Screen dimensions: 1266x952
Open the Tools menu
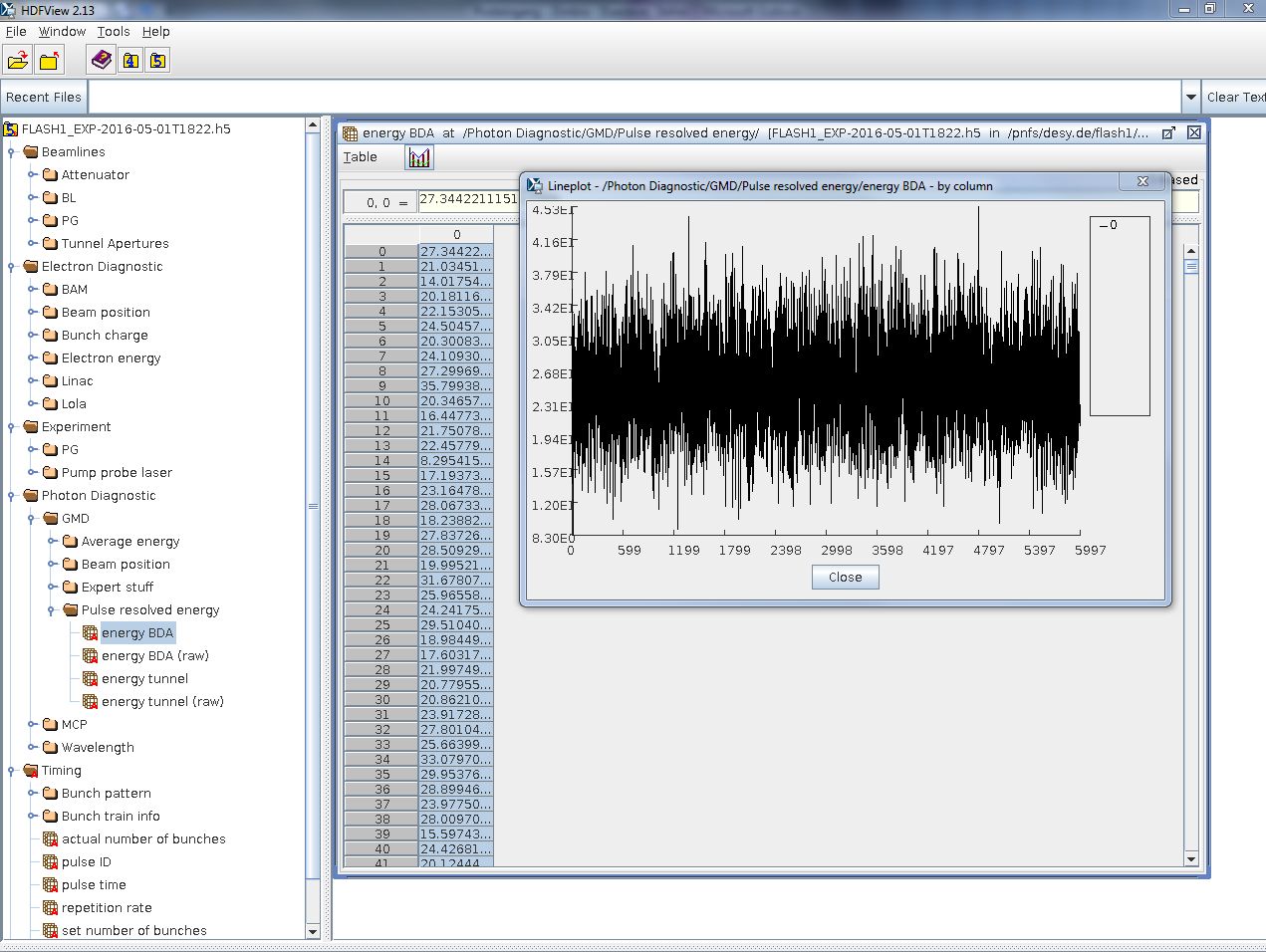point(114,31)
